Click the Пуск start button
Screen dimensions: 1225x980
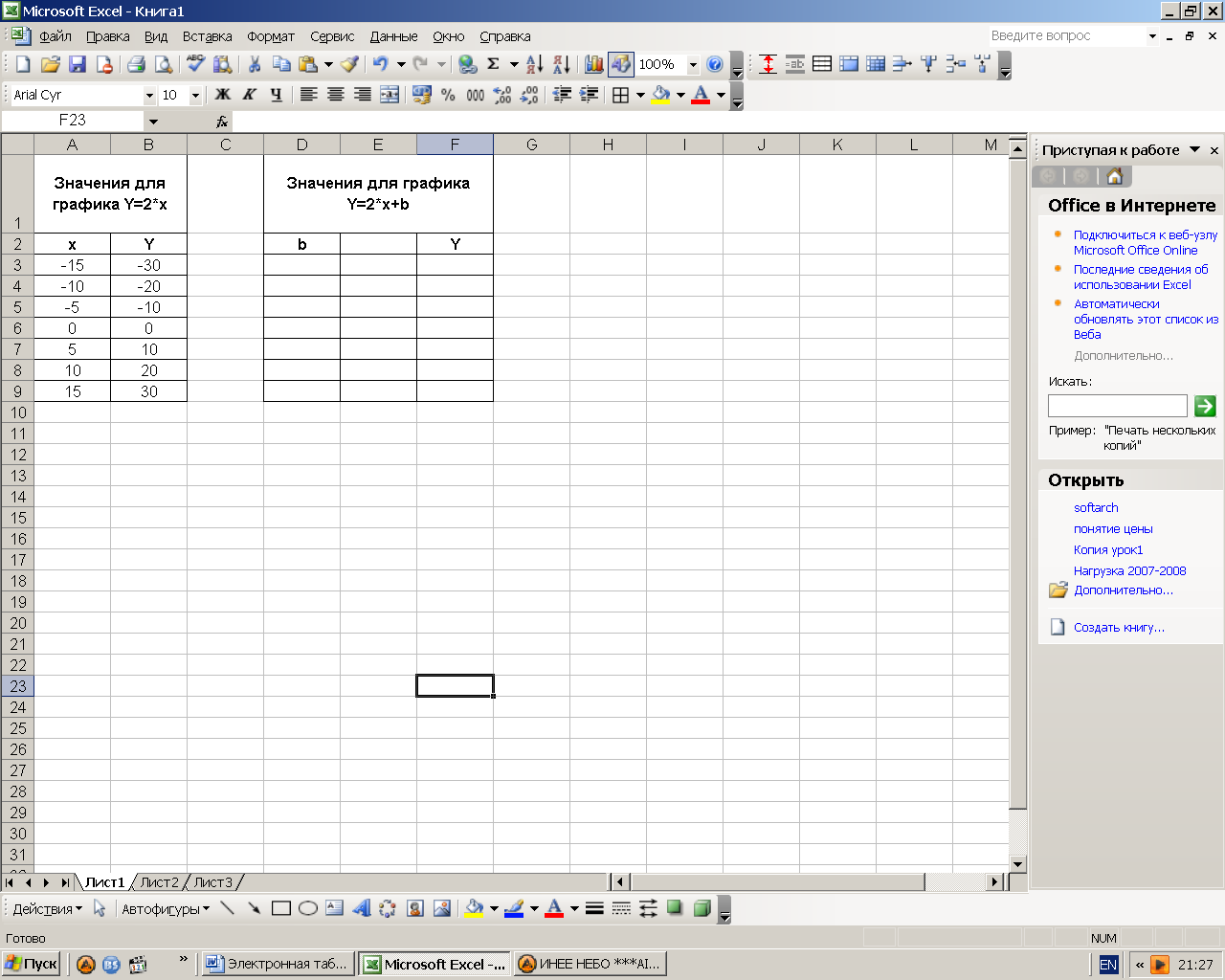[32, 964]
